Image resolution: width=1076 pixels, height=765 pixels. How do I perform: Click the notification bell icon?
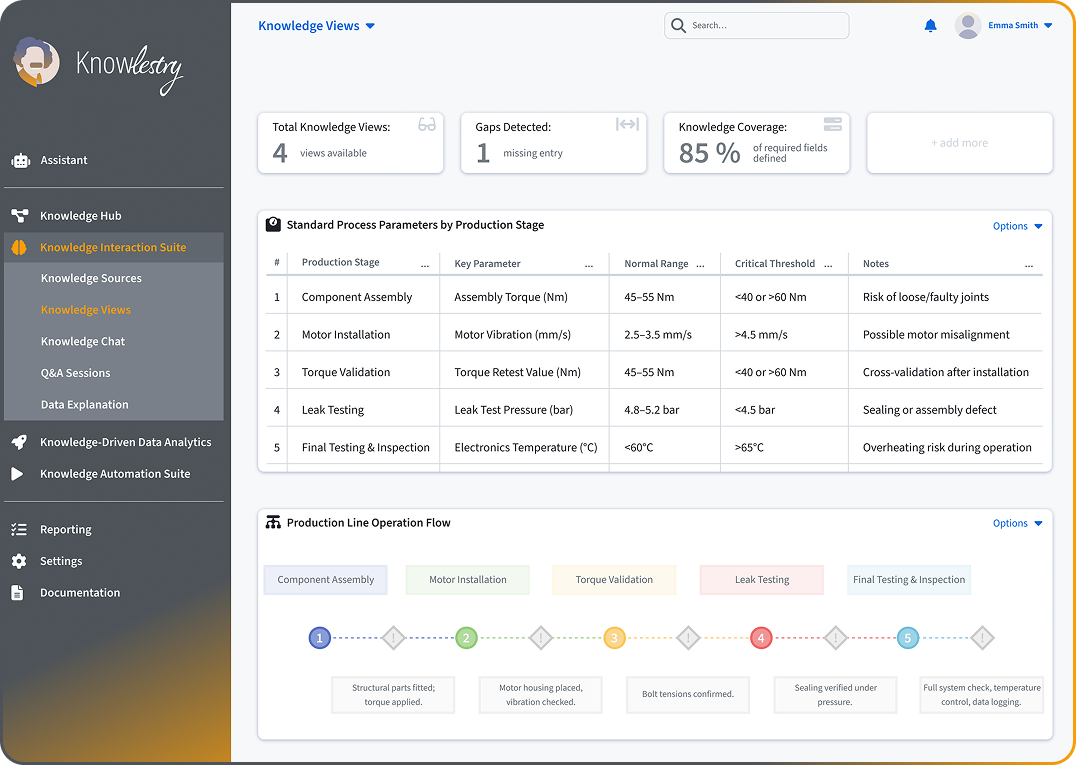point(930,26)
